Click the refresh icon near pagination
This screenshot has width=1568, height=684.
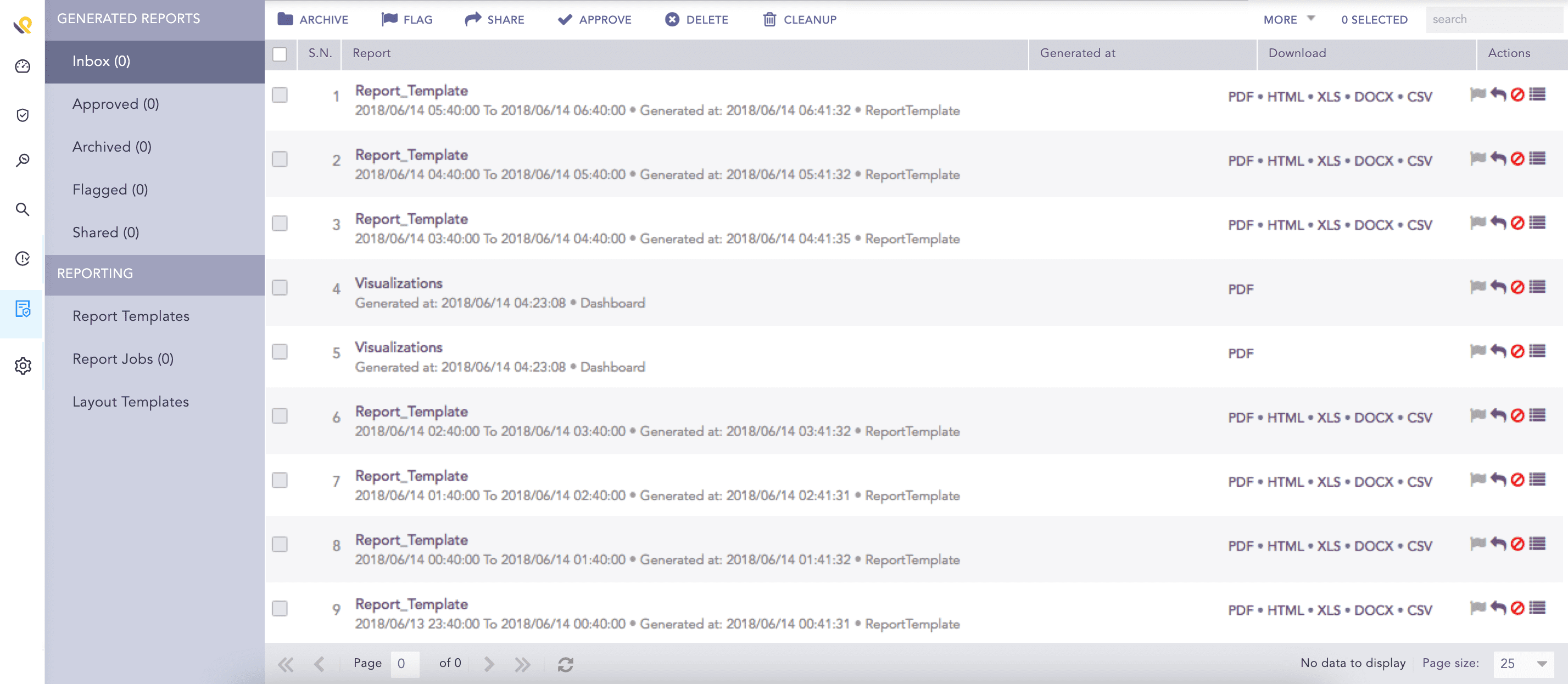[x=566, y=665]
